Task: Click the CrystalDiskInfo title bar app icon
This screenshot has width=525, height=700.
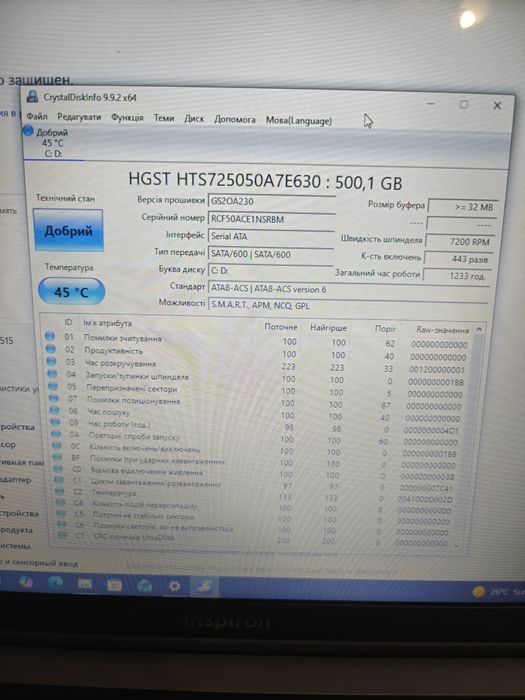Action: (x=32, y=96)
